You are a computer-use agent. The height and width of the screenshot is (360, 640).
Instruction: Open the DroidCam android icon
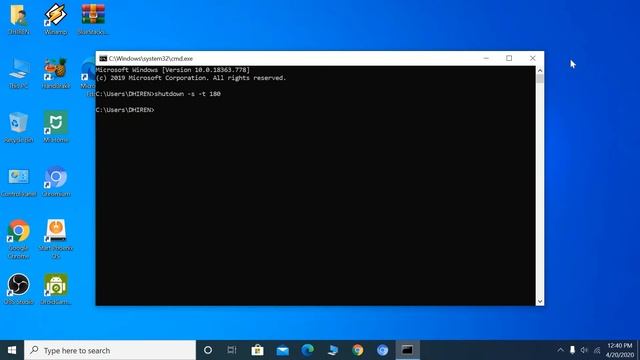pos(56,289)
